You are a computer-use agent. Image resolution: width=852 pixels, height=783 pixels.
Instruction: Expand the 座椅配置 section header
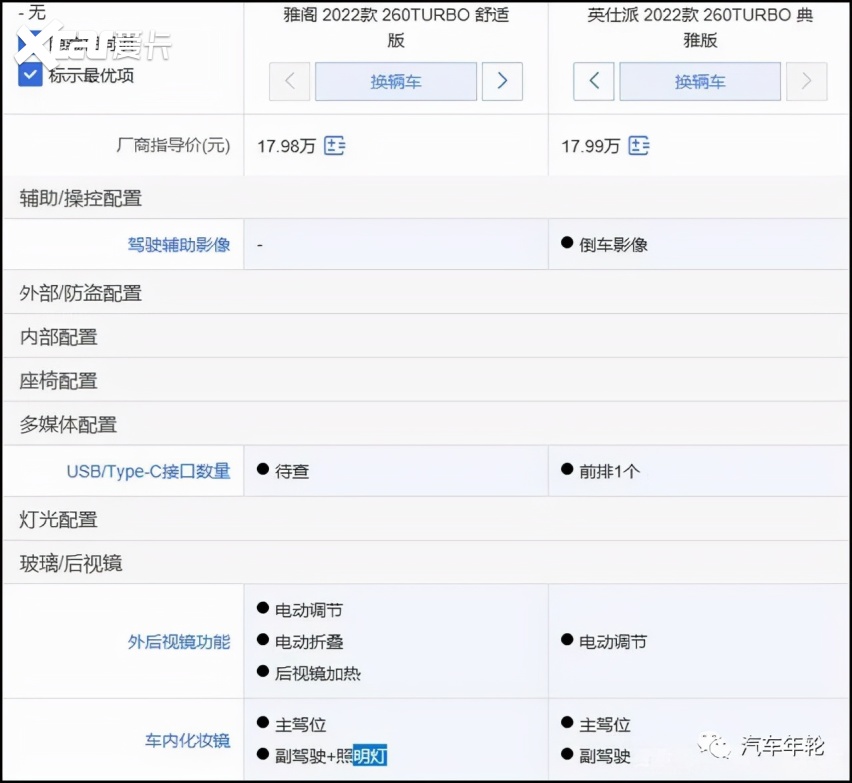(426, 380)
